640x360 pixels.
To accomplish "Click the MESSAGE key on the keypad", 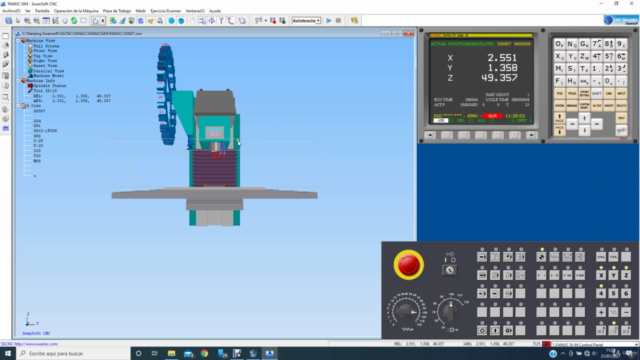I will click(572, 106).
